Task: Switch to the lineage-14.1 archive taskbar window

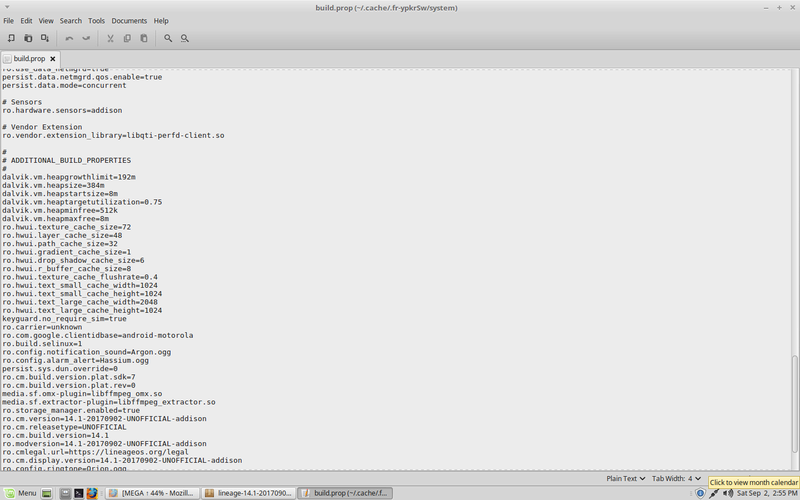Action: [248, 493]
